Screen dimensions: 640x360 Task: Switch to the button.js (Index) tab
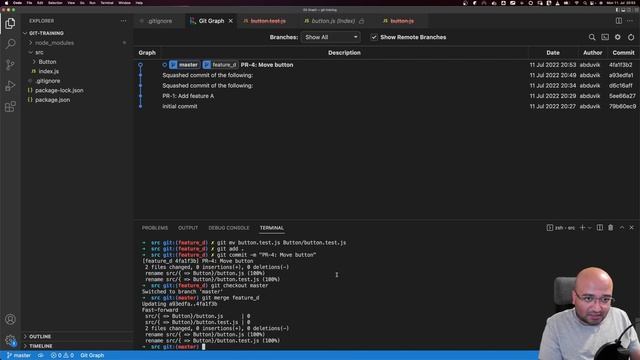coord(333,21)
